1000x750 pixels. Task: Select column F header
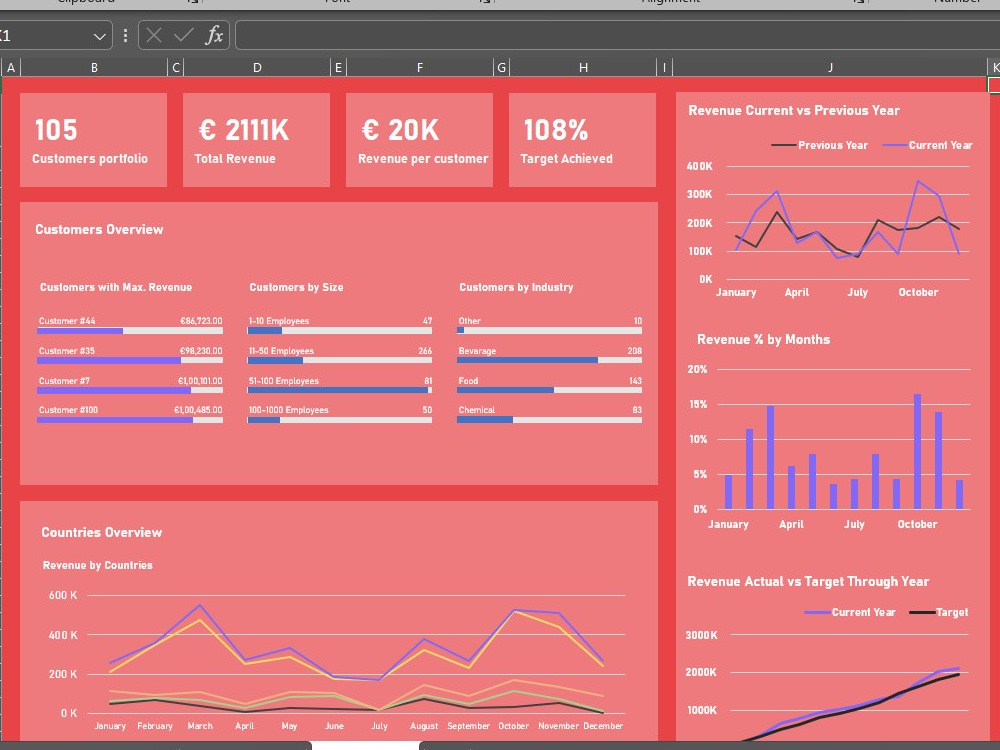420,67
